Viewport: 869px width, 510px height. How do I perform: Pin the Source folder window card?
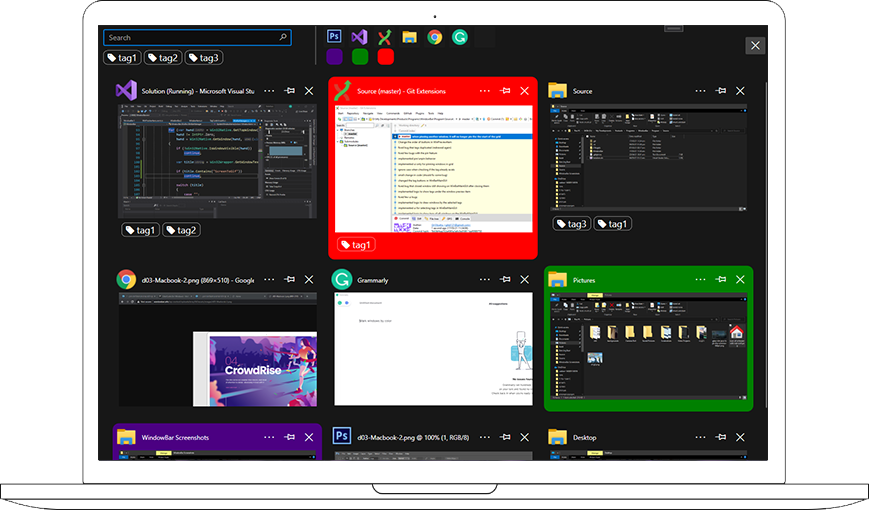pyautogui.click(x=720, y=91)
